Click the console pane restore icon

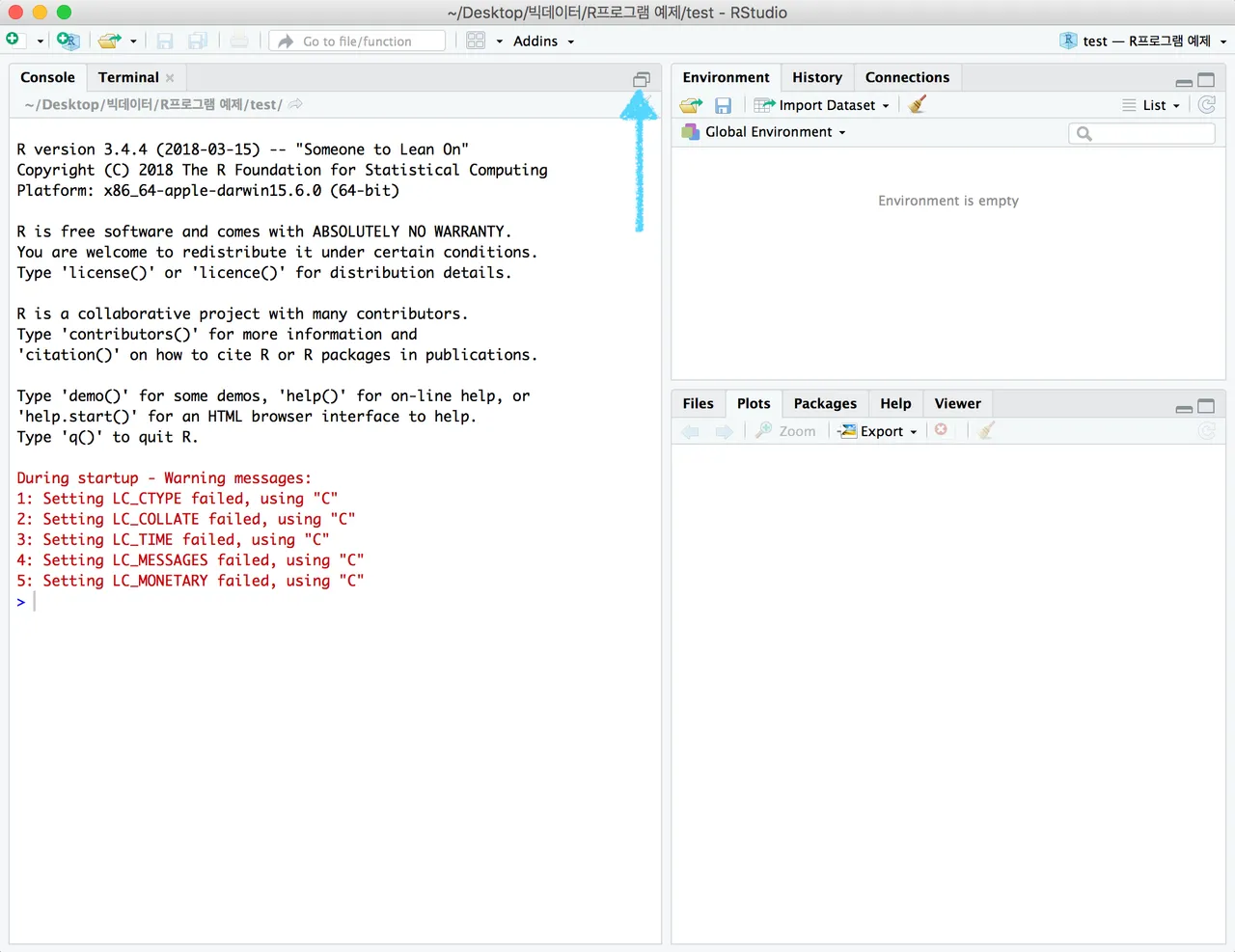[642, 80]
